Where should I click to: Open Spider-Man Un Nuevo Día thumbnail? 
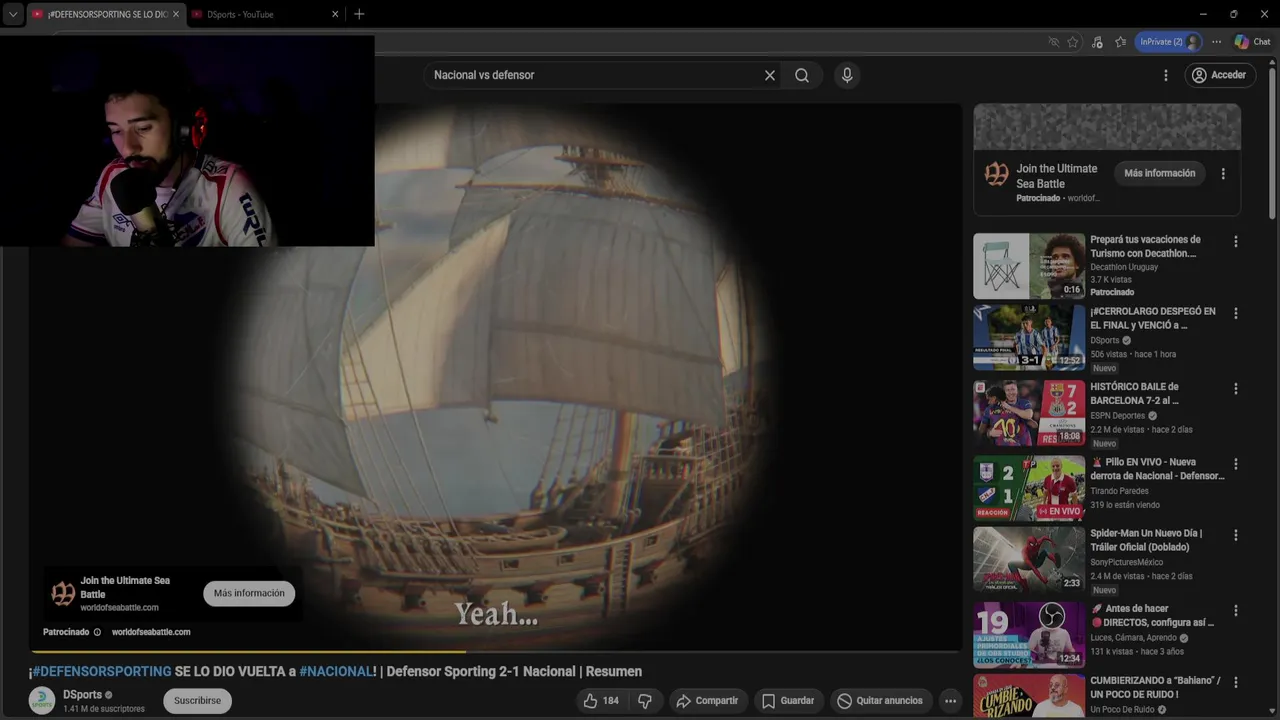click(1029, 560)
